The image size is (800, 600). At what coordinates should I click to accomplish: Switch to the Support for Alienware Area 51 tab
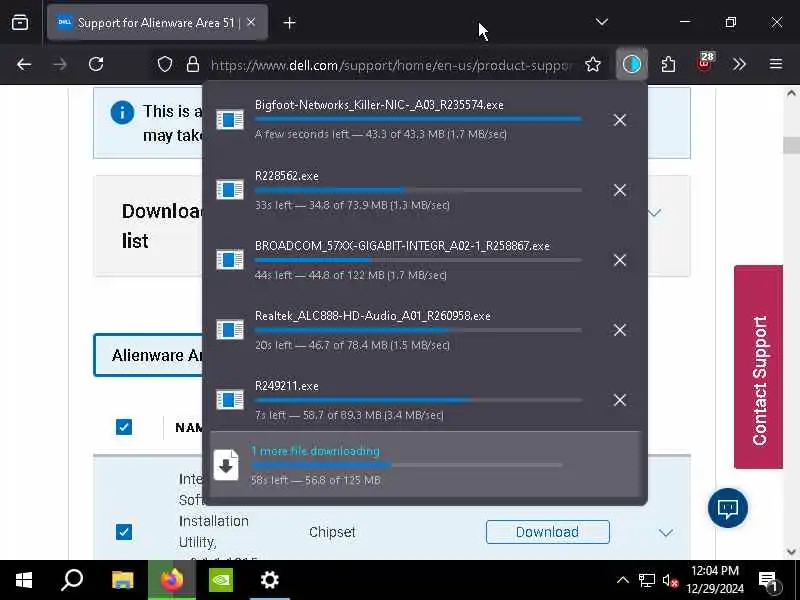point(157,22)
